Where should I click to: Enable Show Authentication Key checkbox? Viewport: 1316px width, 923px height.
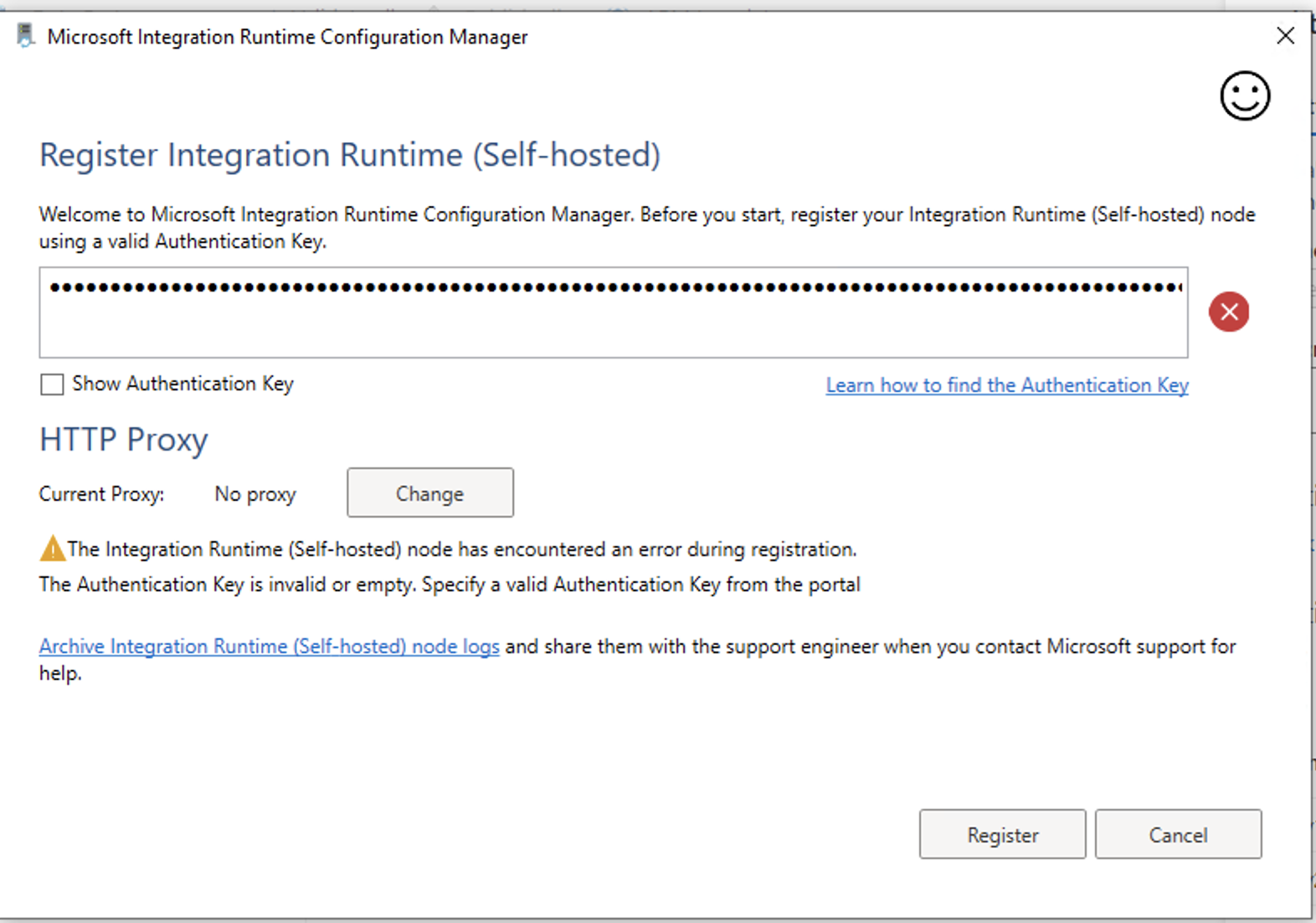pyautogui.click(x=52, y=384)
